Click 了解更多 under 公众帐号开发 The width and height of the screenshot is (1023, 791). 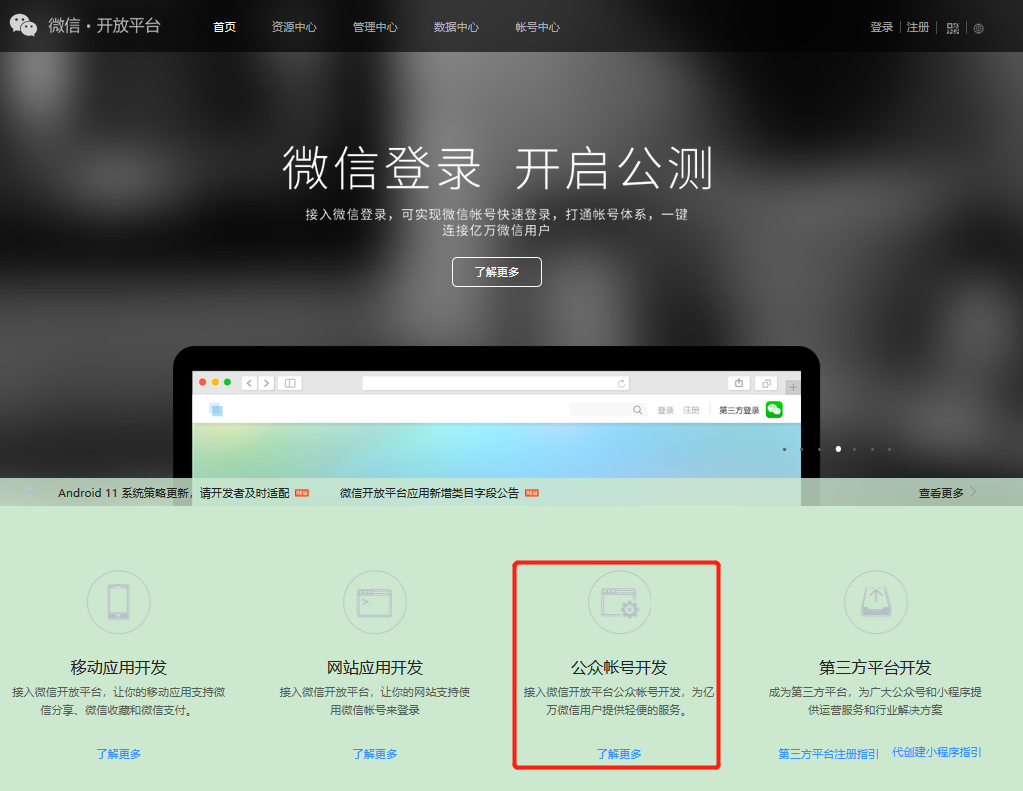click(x=619, y=754)
